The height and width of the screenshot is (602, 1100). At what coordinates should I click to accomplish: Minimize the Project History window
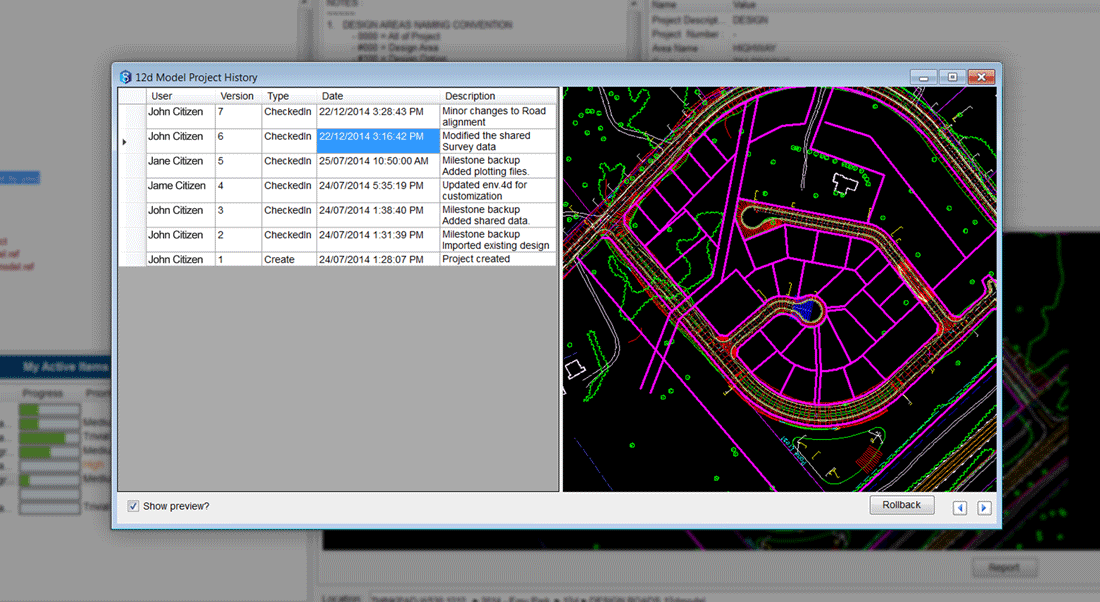point(923,77)
